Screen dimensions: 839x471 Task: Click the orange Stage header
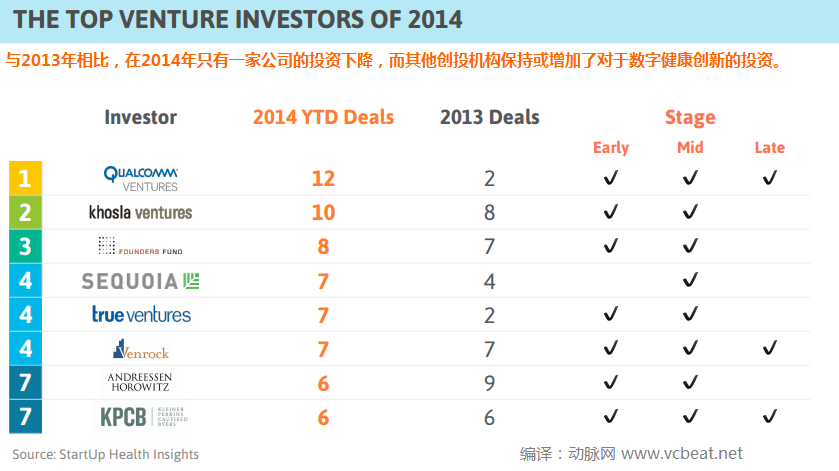click(690, 117)
